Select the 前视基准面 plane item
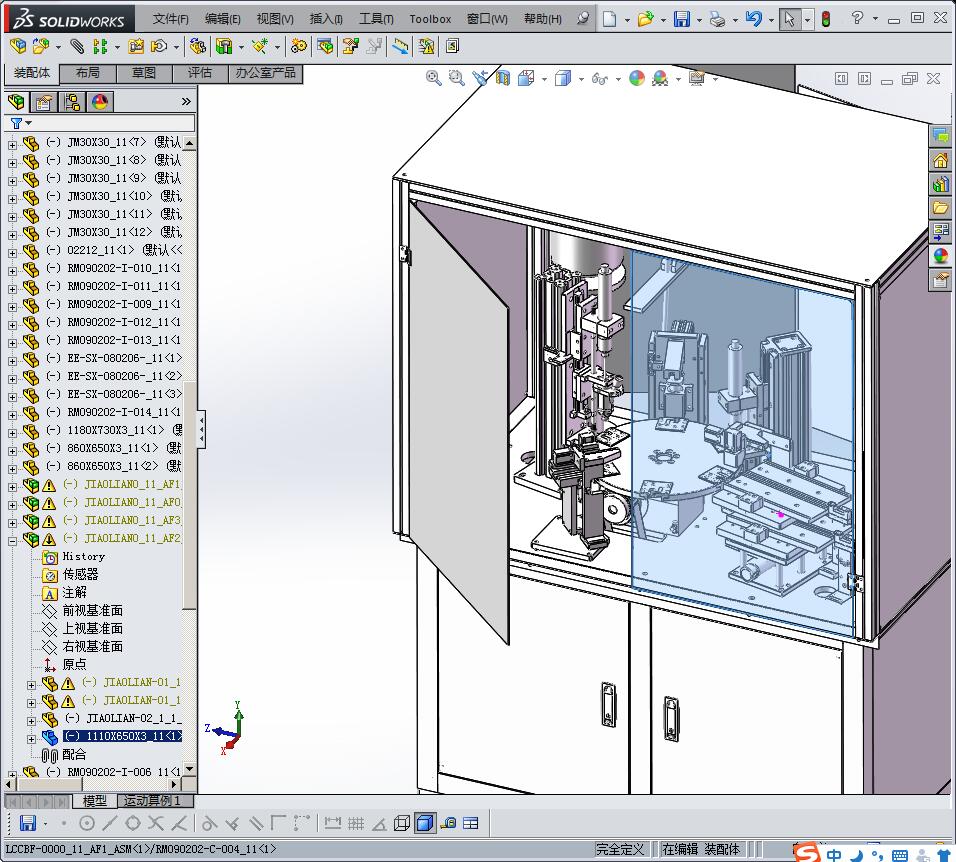The width and height of the screenshot is (956, 862). tap(92, 610)
